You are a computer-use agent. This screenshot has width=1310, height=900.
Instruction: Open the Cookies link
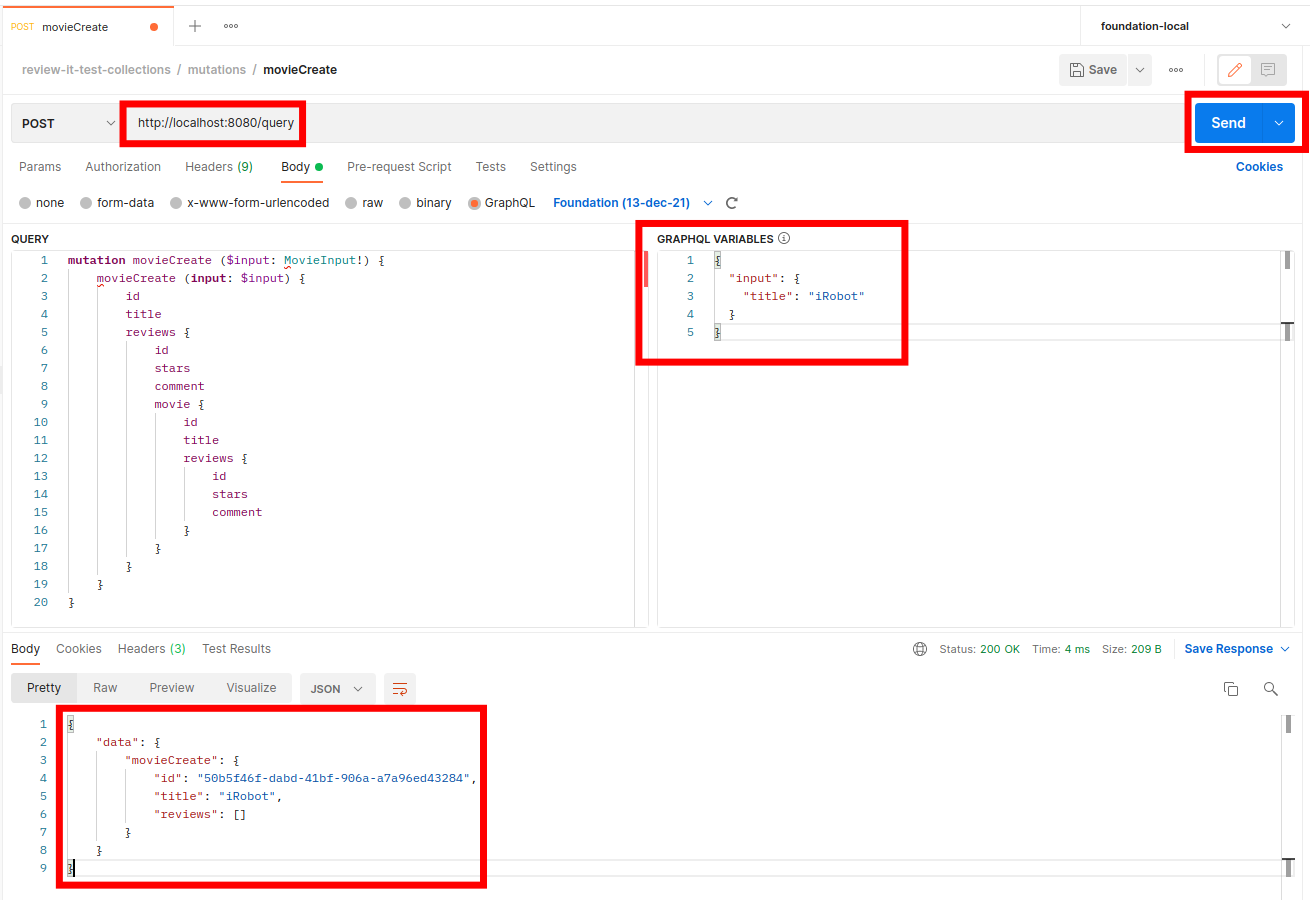(x=1258, y=167)
